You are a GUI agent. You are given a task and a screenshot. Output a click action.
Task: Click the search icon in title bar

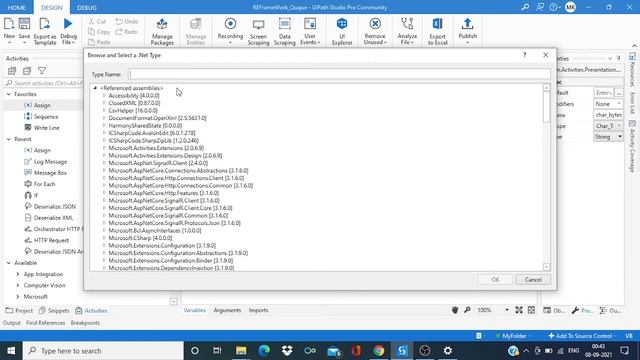click(525, 7)
